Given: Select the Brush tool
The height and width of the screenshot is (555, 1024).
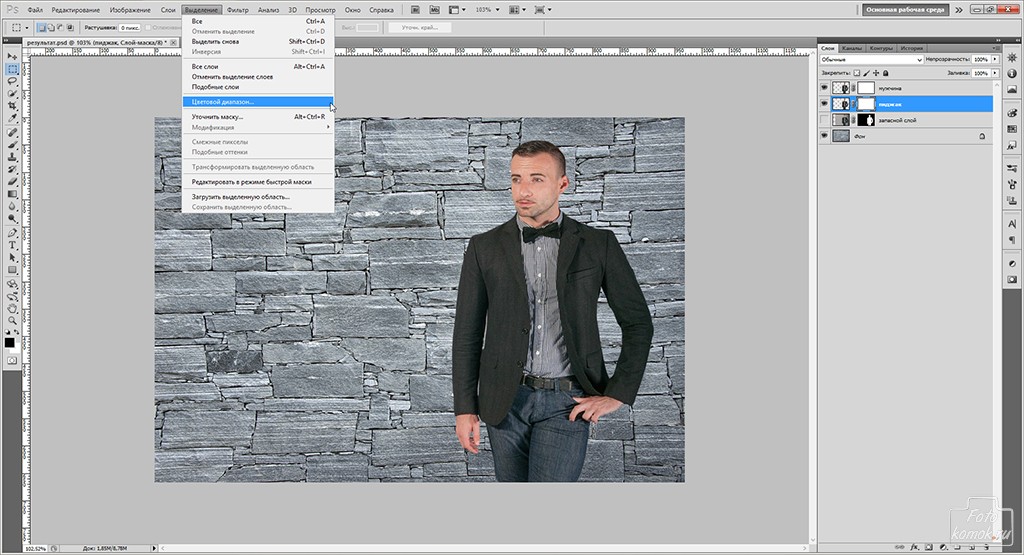Looking at the screenshot, I should click(x=12, y=145).
